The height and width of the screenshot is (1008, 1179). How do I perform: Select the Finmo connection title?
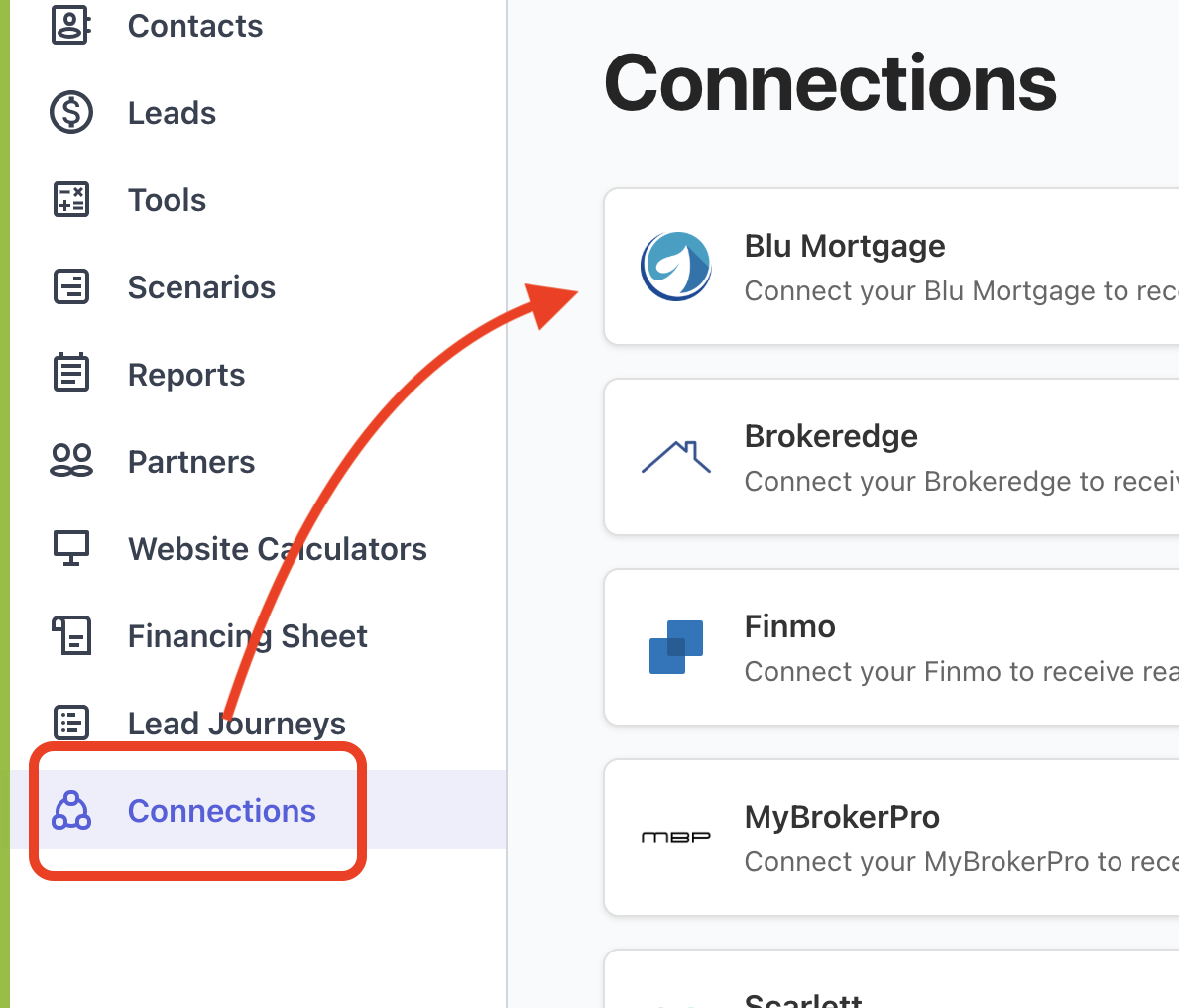point(790,626)
